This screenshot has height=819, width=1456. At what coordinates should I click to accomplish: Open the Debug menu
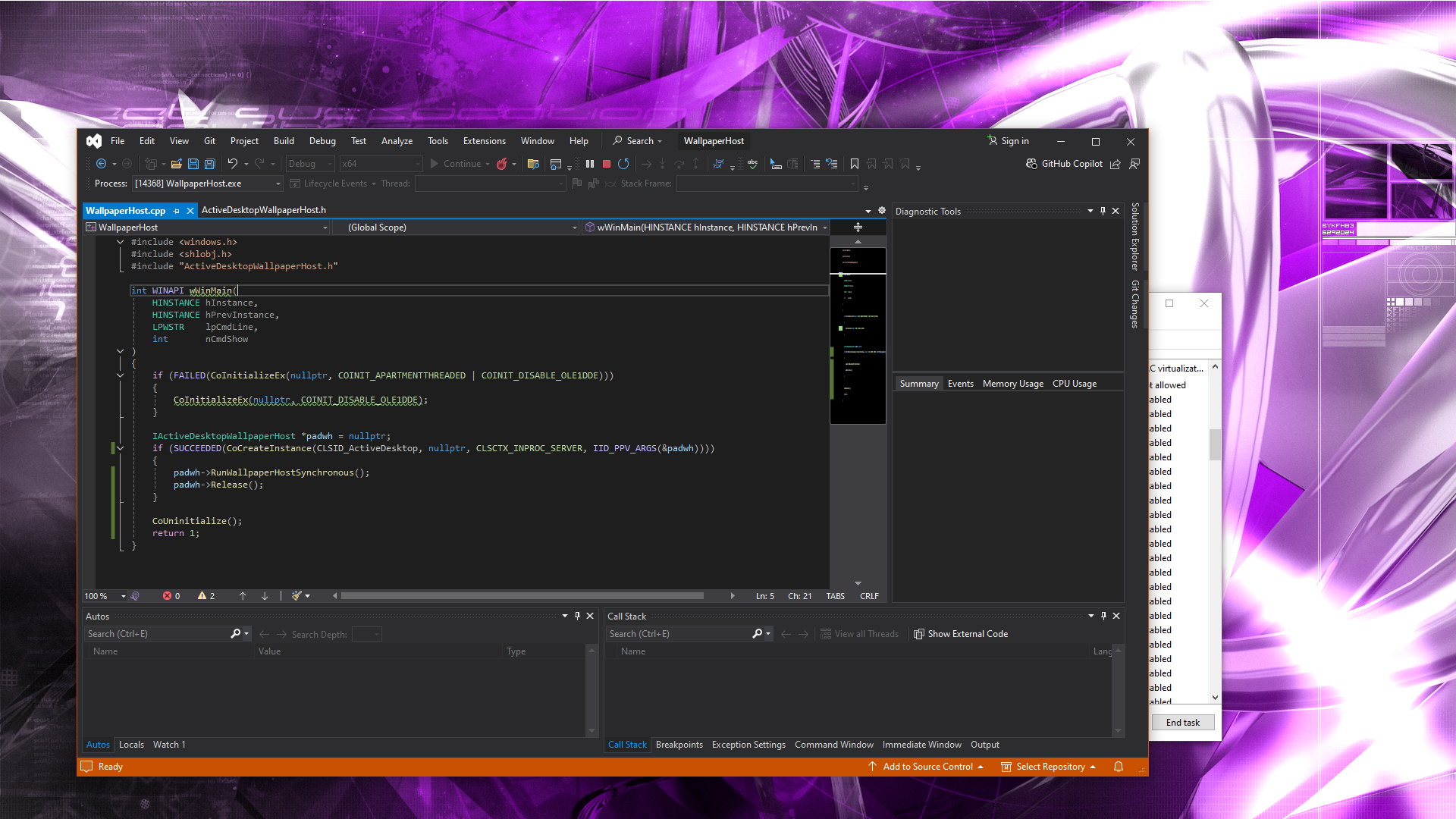pos(322,141)
